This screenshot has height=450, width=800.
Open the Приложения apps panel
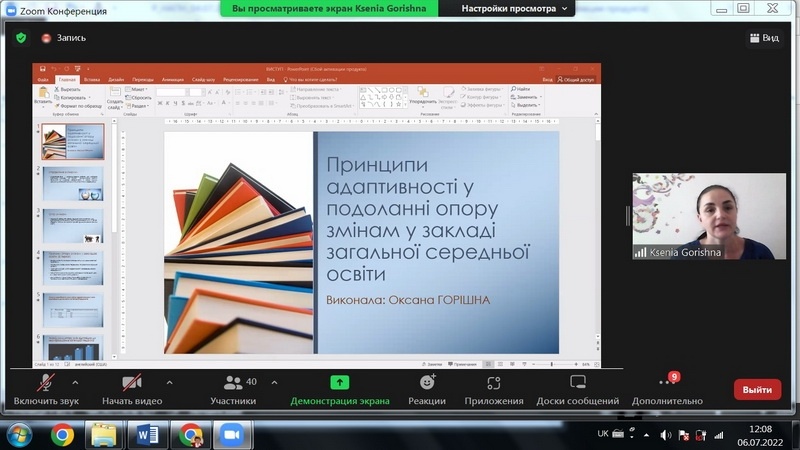coord(494,389)
